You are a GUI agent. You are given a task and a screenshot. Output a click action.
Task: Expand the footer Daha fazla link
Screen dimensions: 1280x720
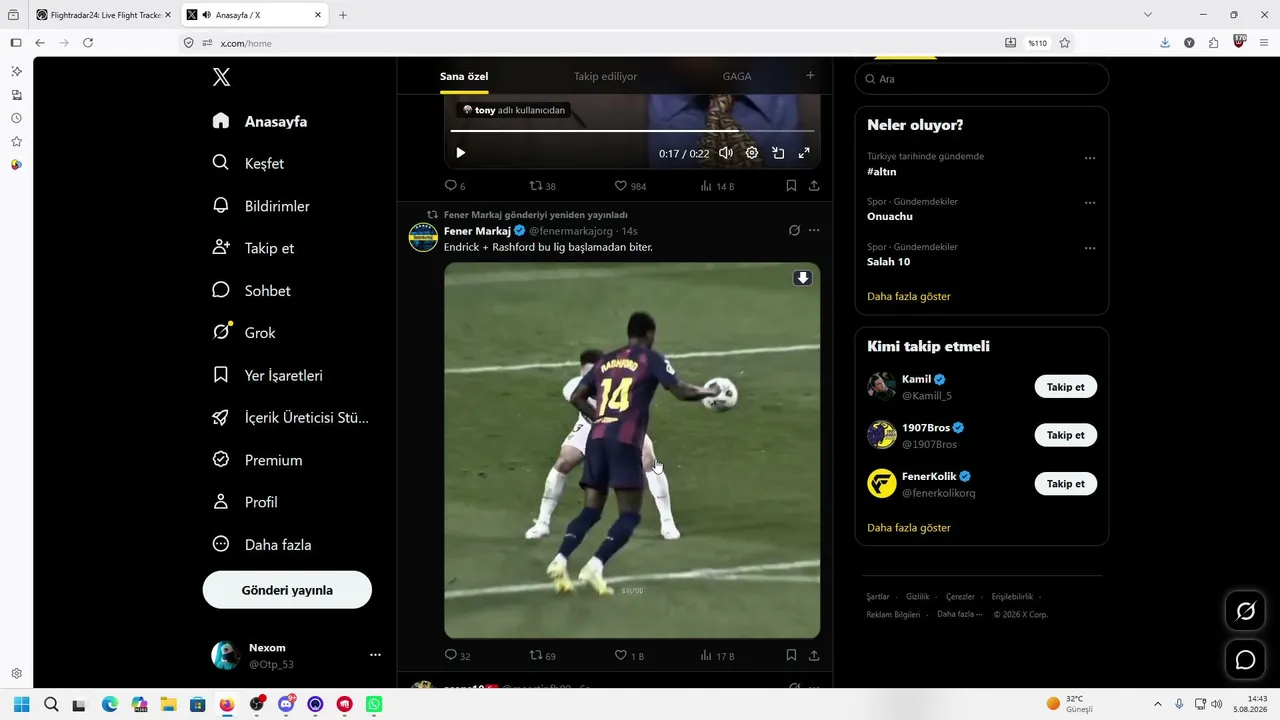pos(960,614)
